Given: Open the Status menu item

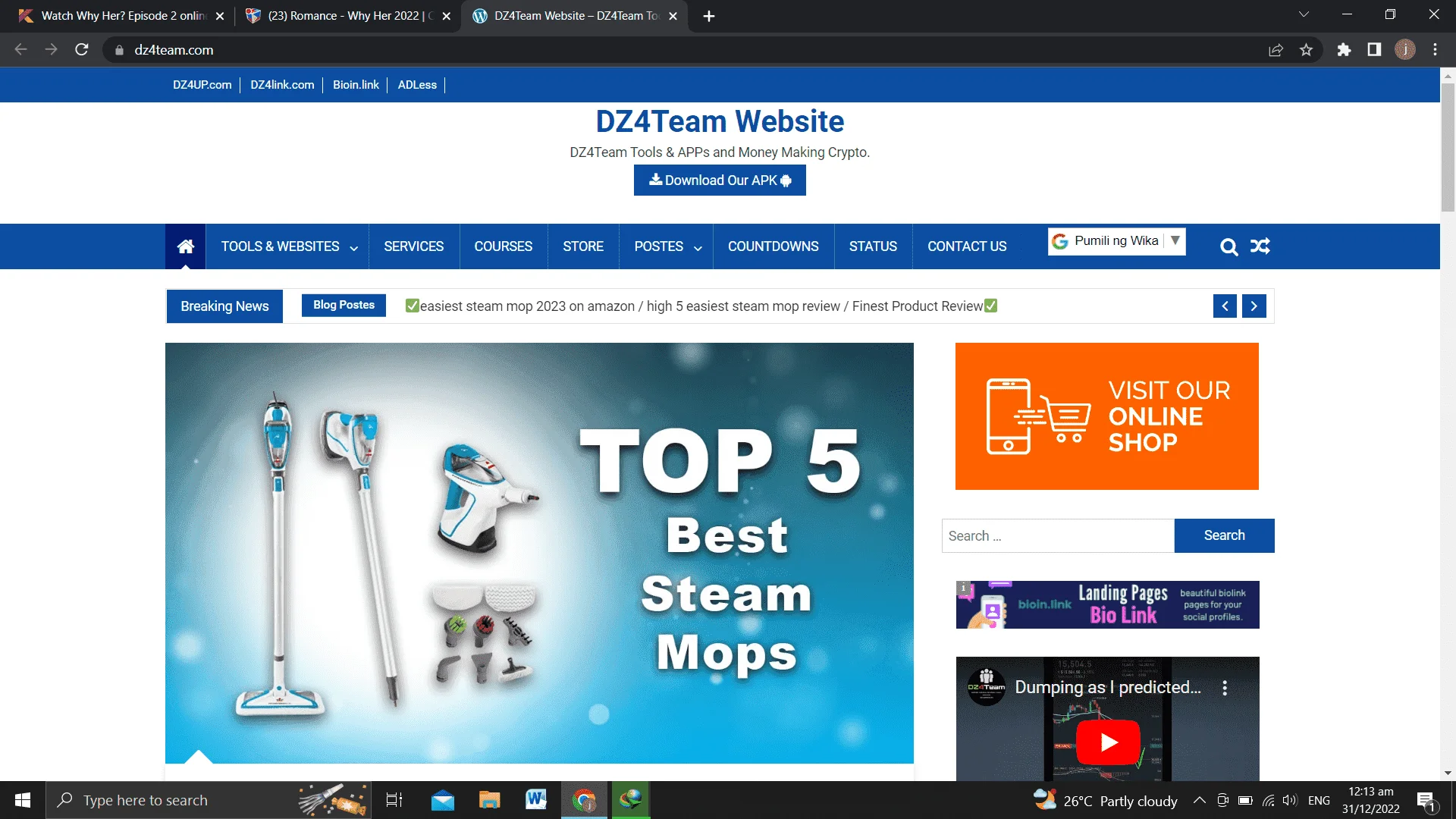Looking at the screenshot, I should click(873, 246).
